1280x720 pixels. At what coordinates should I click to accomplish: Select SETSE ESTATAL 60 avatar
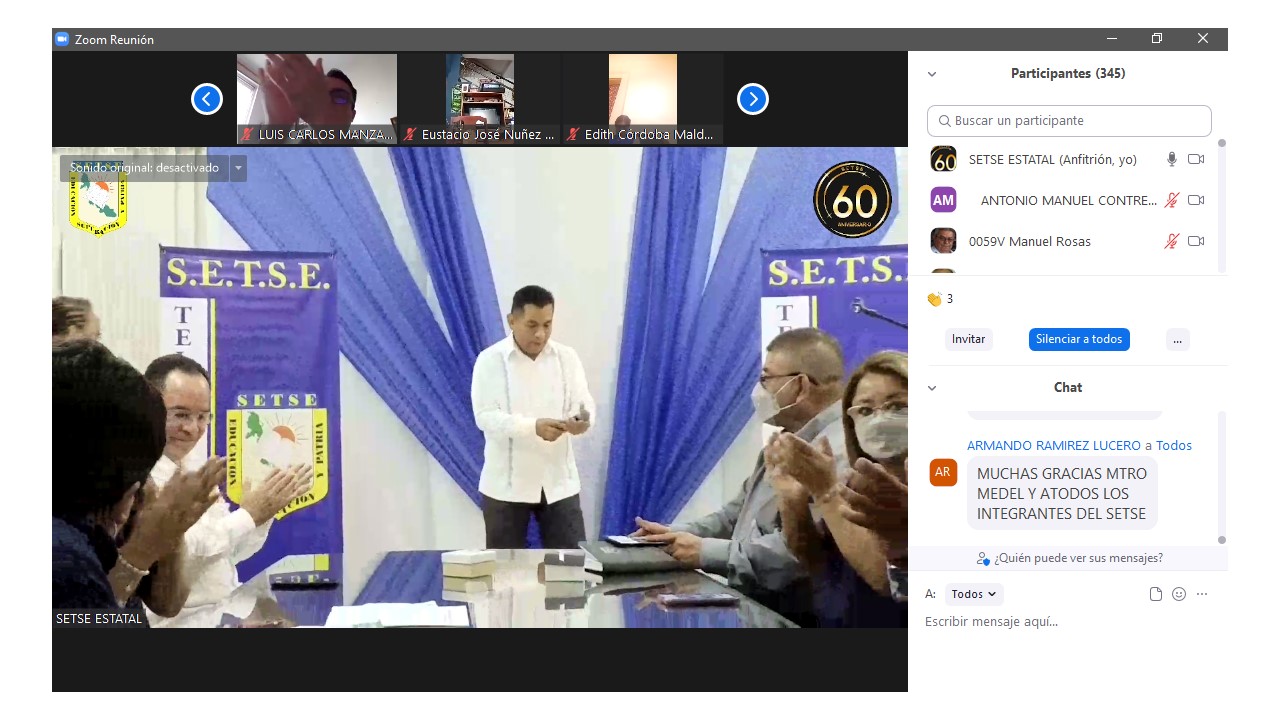pyautogui.click(x=943, y=159)
